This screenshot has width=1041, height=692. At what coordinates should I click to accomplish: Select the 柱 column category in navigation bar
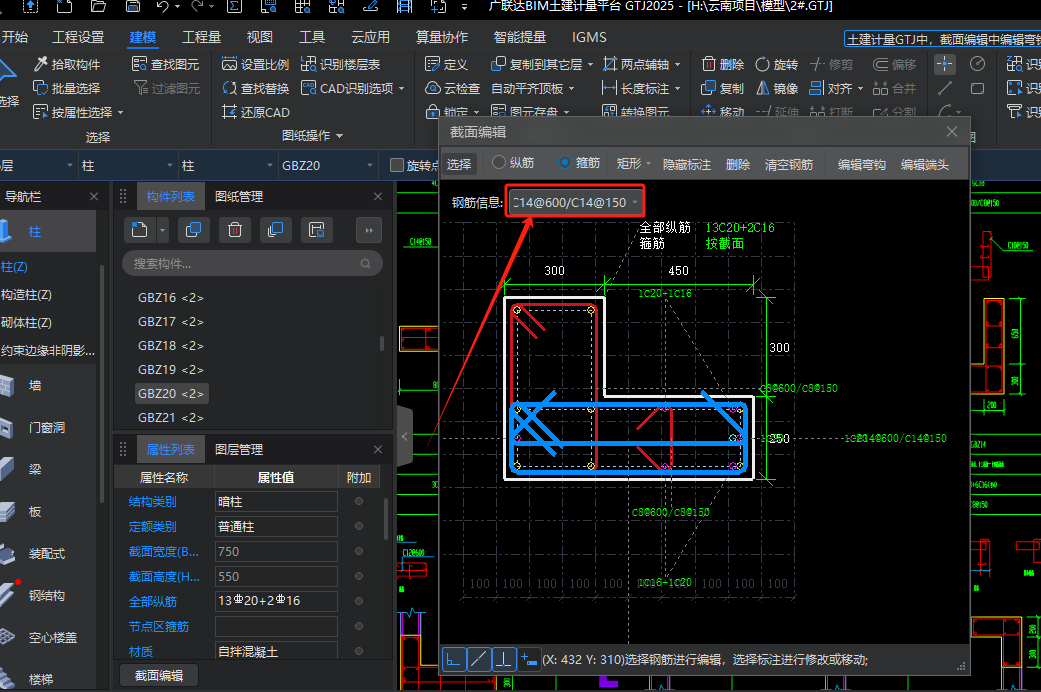click(x=48, y=231)
